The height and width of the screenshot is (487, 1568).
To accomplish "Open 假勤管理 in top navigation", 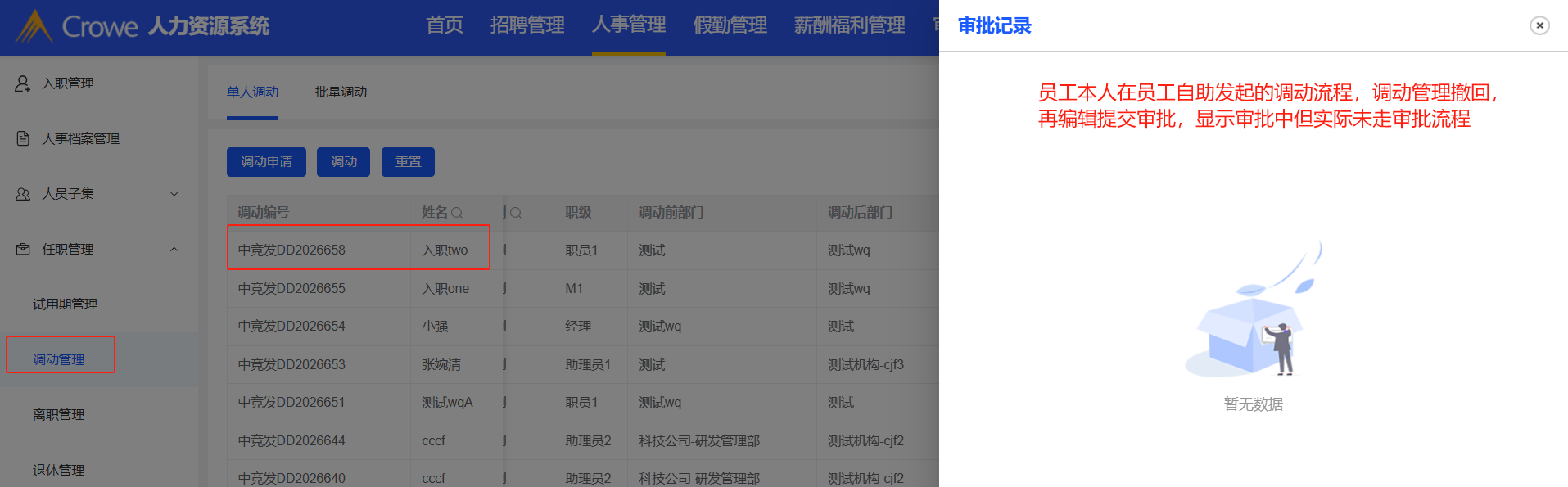I will tap(730, 25).
